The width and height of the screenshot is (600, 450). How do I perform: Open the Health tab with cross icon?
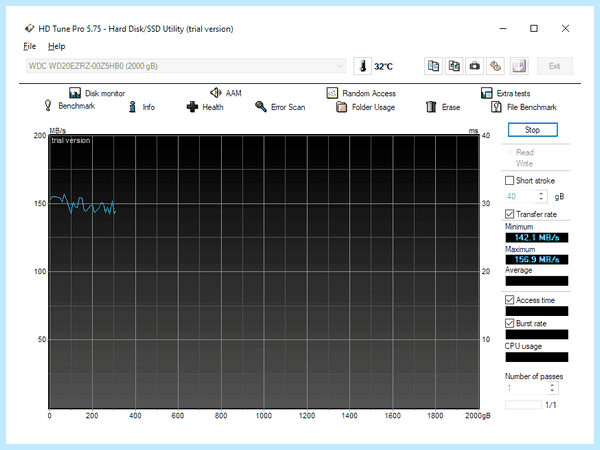205,107
